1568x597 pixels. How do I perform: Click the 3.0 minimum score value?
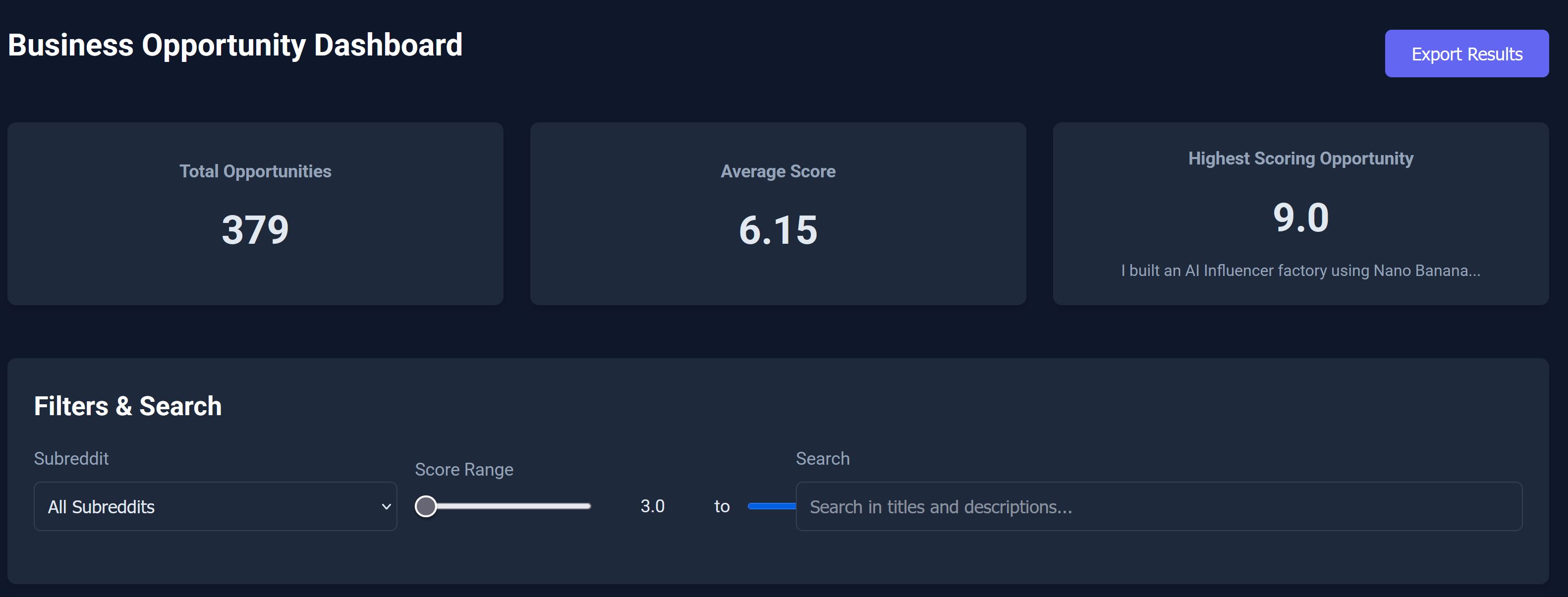tap(652, 506)
